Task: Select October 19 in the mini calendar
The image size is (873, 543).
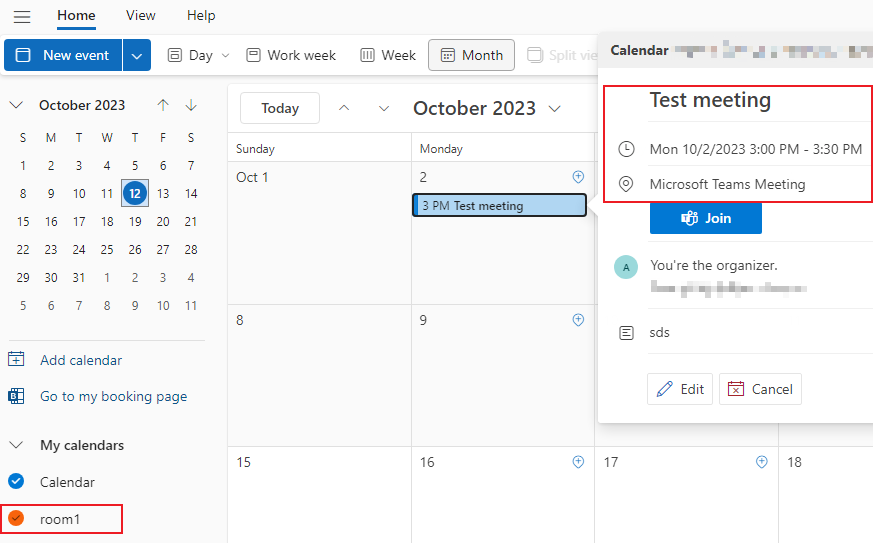Action: [x=135, y=222]
